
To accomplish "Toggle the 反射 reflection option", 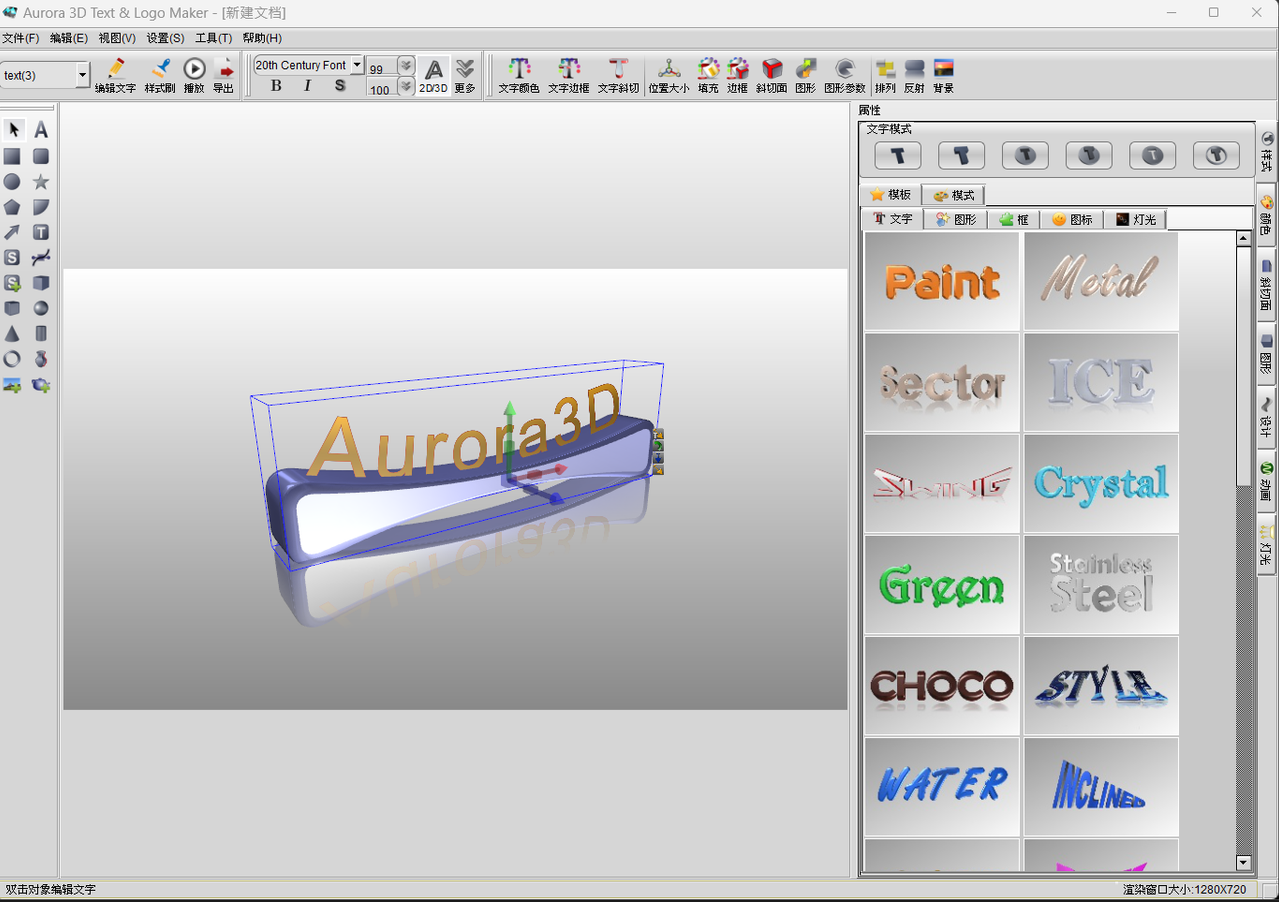I will click(x=914, y=75).
